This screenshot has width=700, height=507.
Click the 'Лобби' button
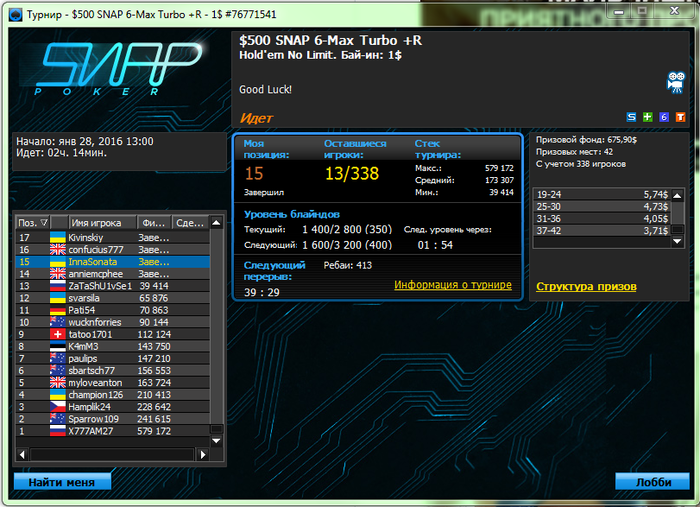click(x=653, y=482)
